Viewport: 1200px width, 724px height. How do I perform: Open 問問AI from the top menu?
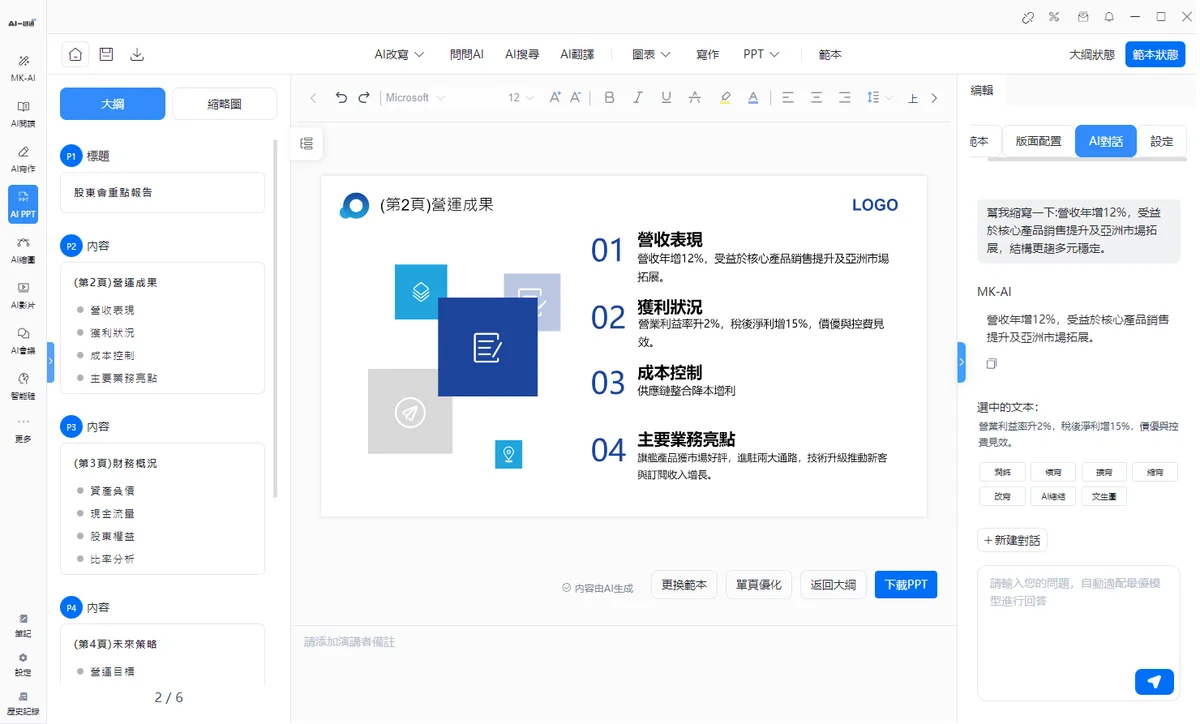(466, 55)
